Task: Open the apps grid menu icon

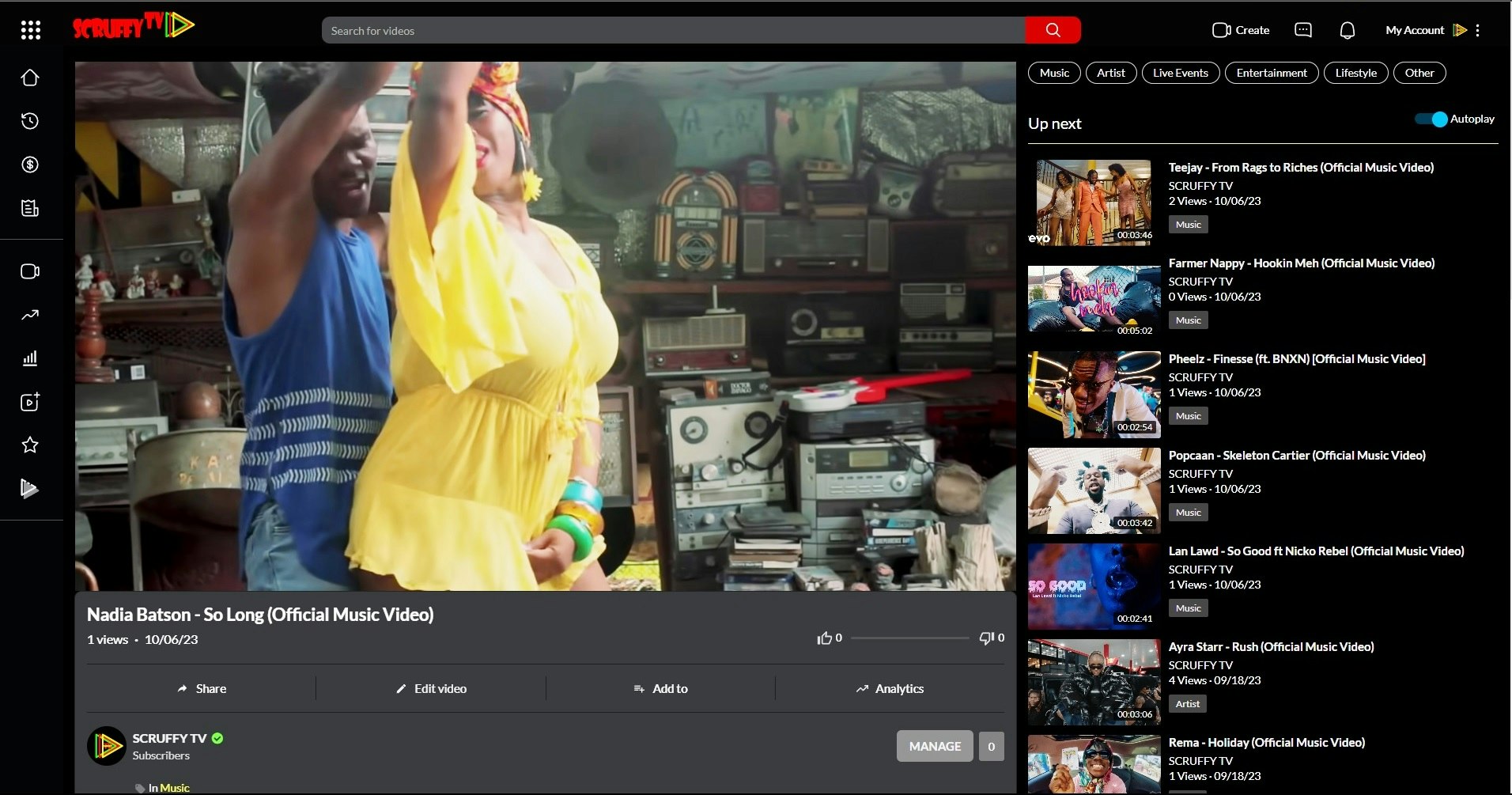Action: 30,30
